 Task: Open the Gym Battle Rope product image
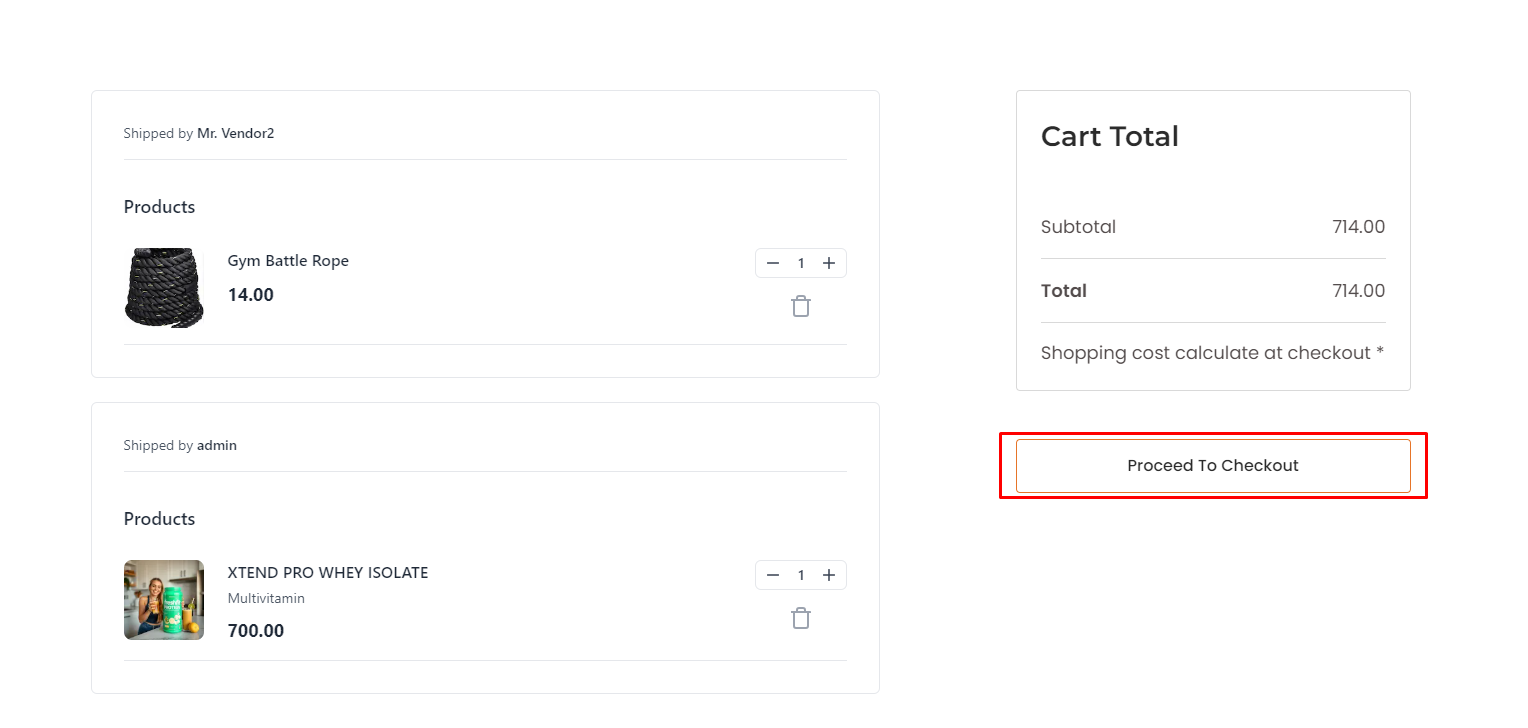(x=164, y=288)
